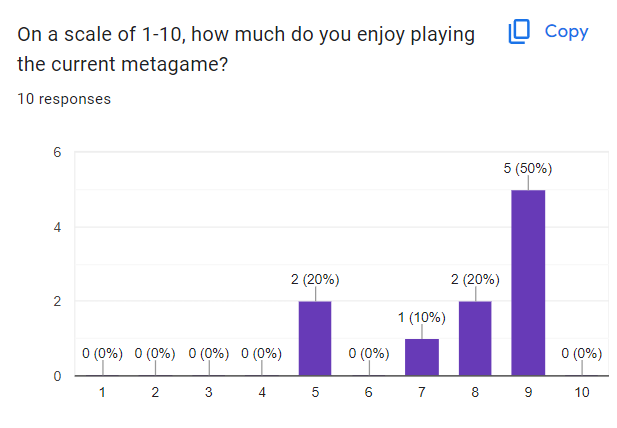Viewport: 617px width, 428px height.
Task: Click the "1 (10%)" data label
Action: [422, 317]
